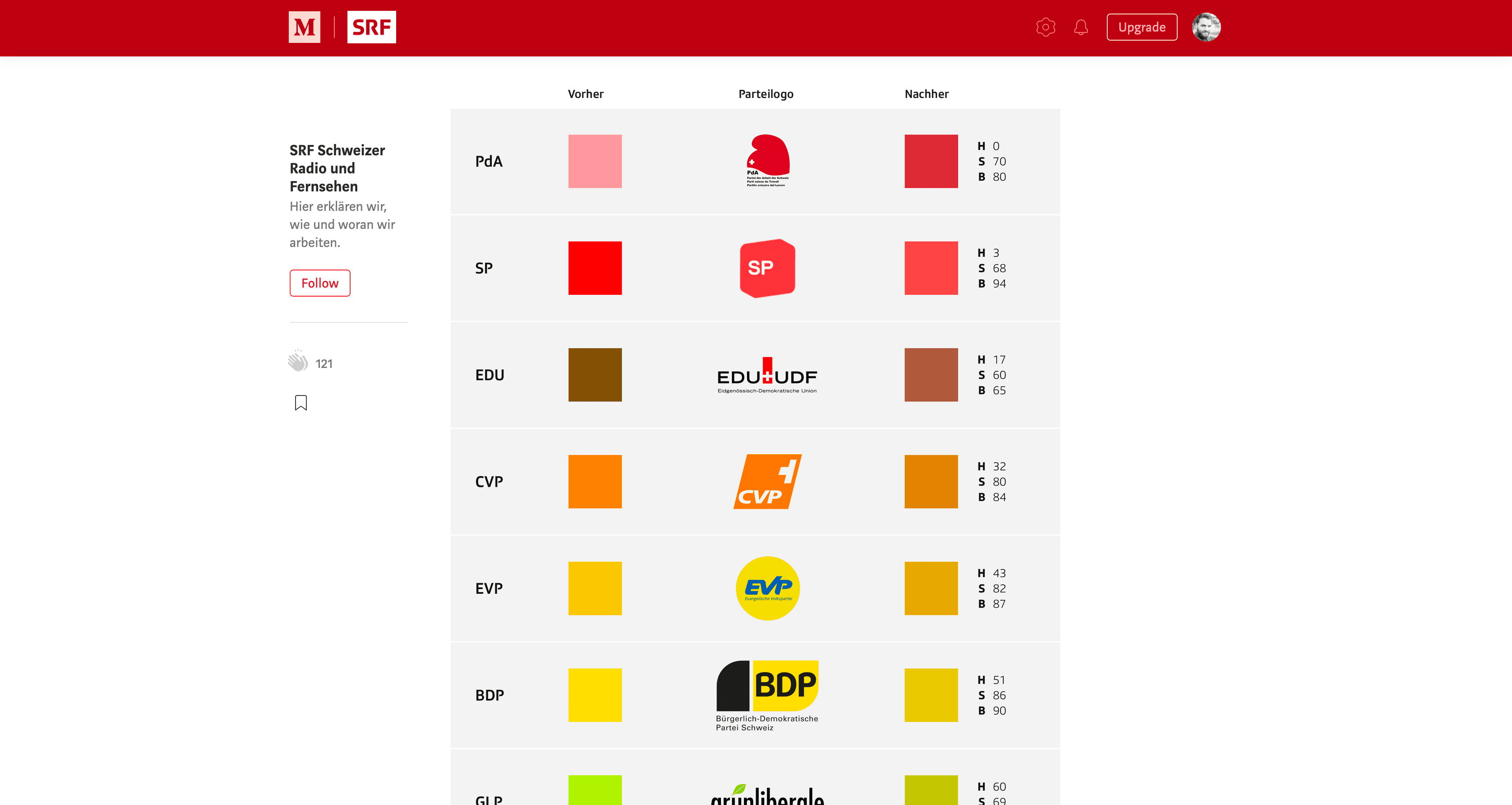Open the SRF Schweizer Radio und Fernsehen title
The image size is (1512, 805).
pos(337,168)
